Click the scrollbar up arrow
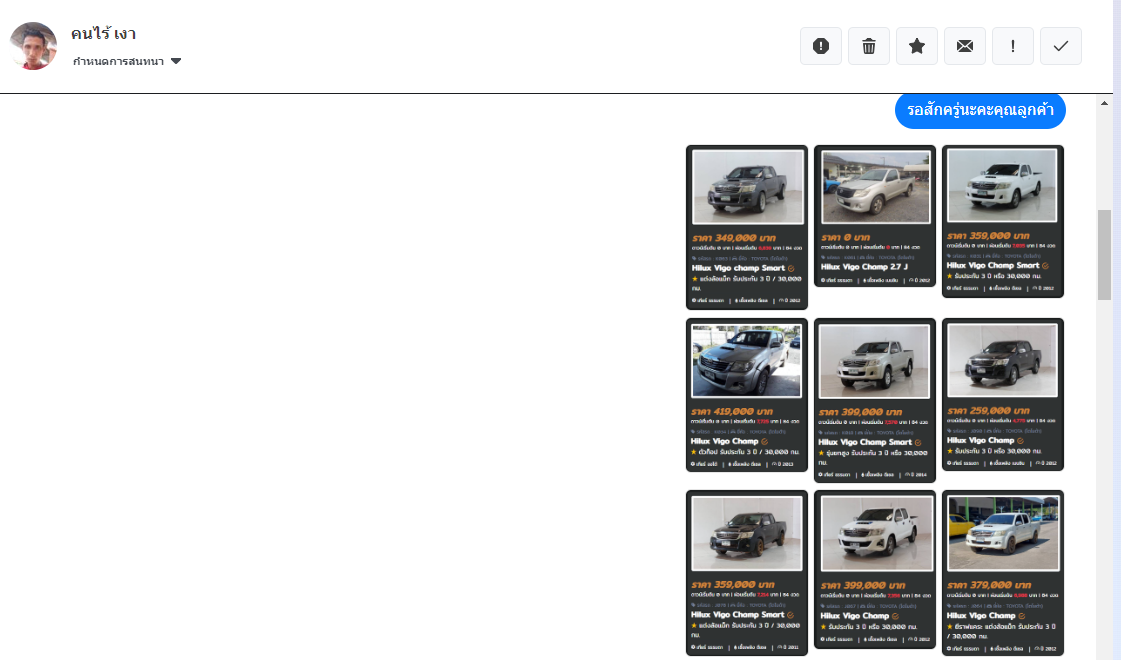1121x660 pixels. tap(1104, 104)
